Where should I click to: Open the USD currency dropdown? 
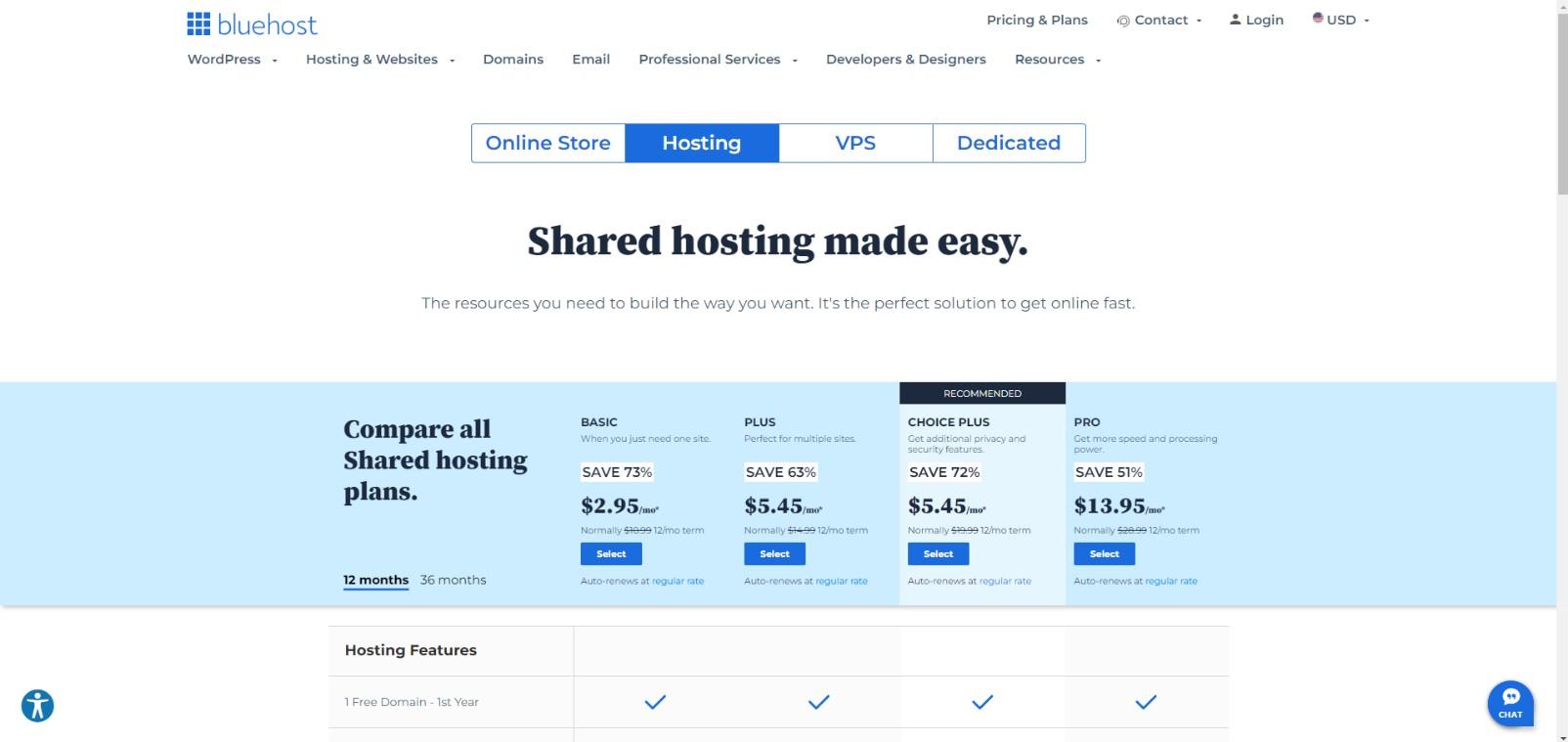coord(1341,20)
